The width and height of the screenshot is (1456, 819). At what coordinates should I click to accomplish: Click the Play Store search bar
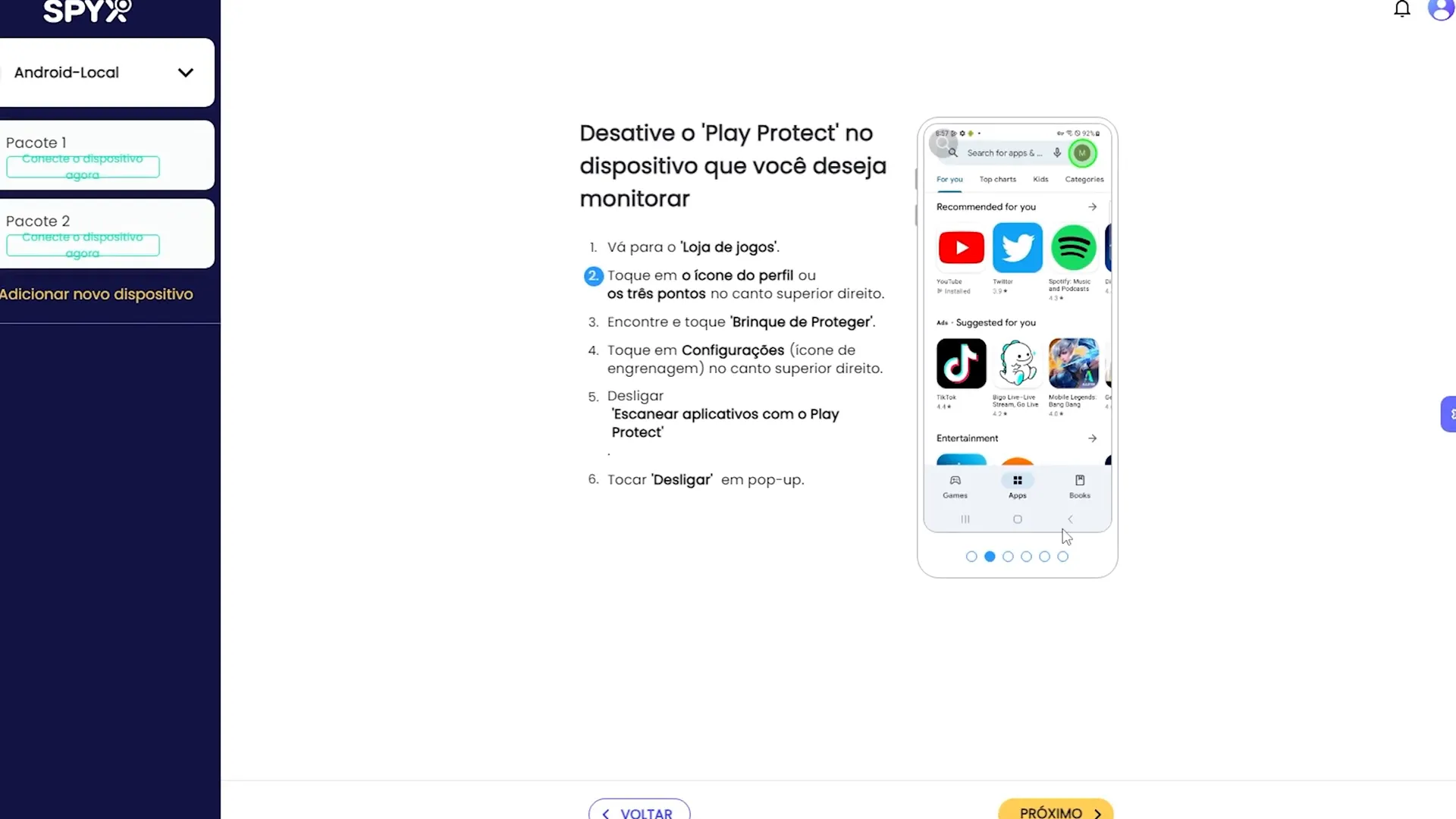coord(1005,153)
